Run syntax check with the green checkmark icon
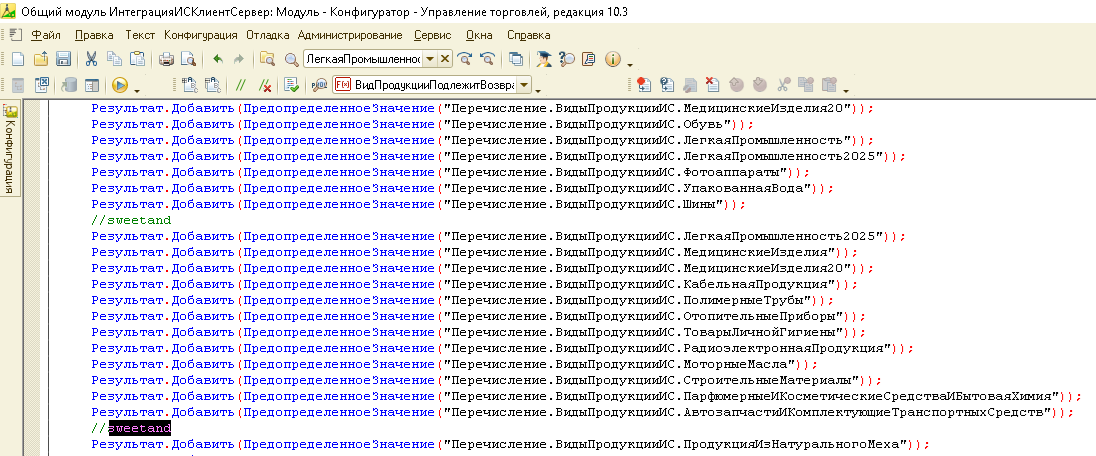 [292, 85]
